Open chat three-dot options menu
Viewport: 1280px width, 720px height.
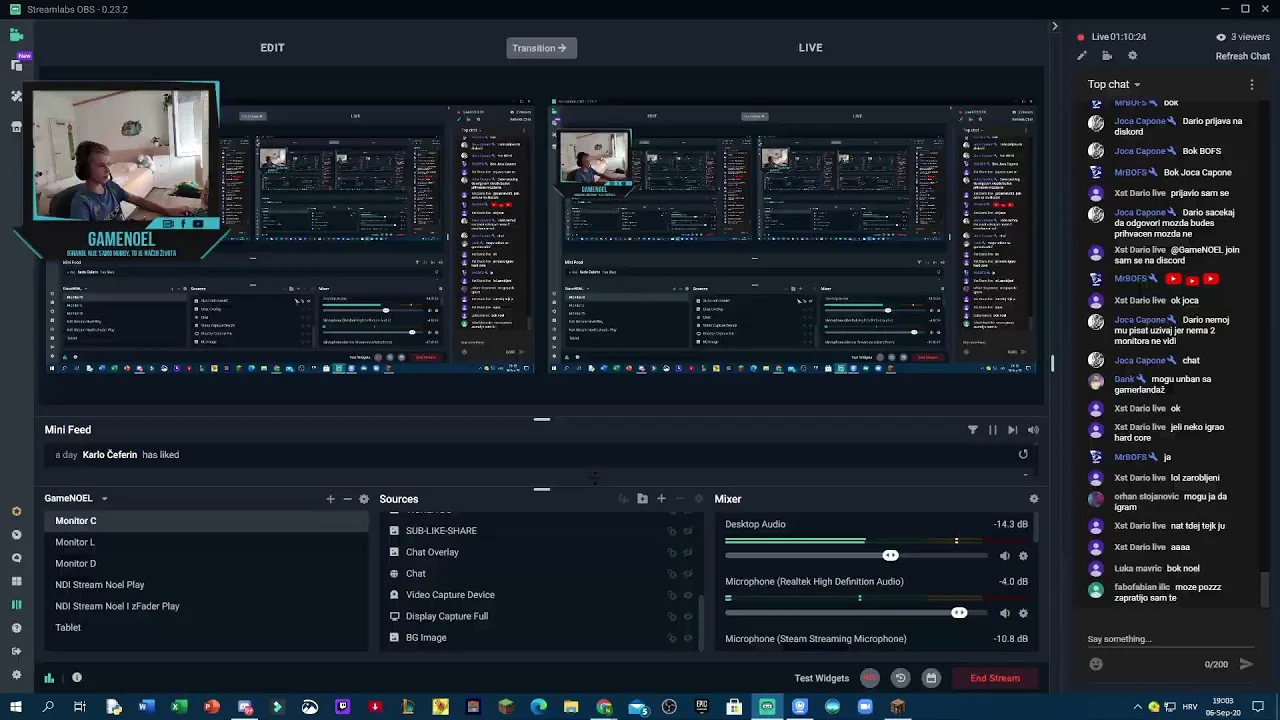click(1251, 85)
